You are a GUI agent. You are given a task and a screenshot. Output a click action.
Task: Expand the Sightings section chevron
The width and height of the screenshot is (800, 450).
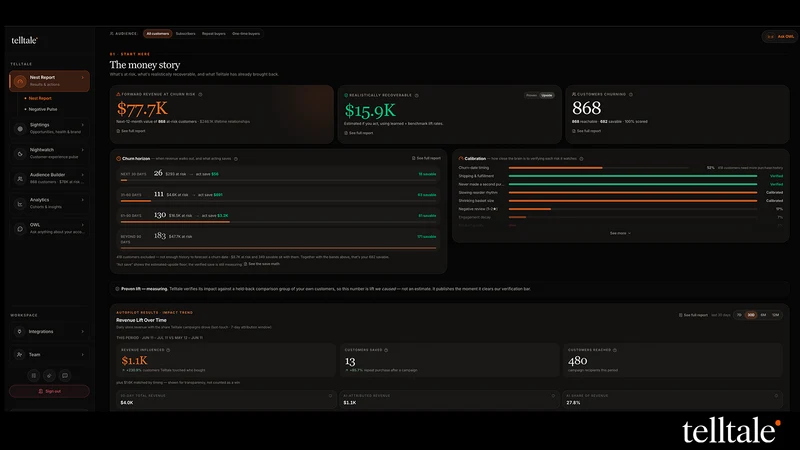pos(83,125)
